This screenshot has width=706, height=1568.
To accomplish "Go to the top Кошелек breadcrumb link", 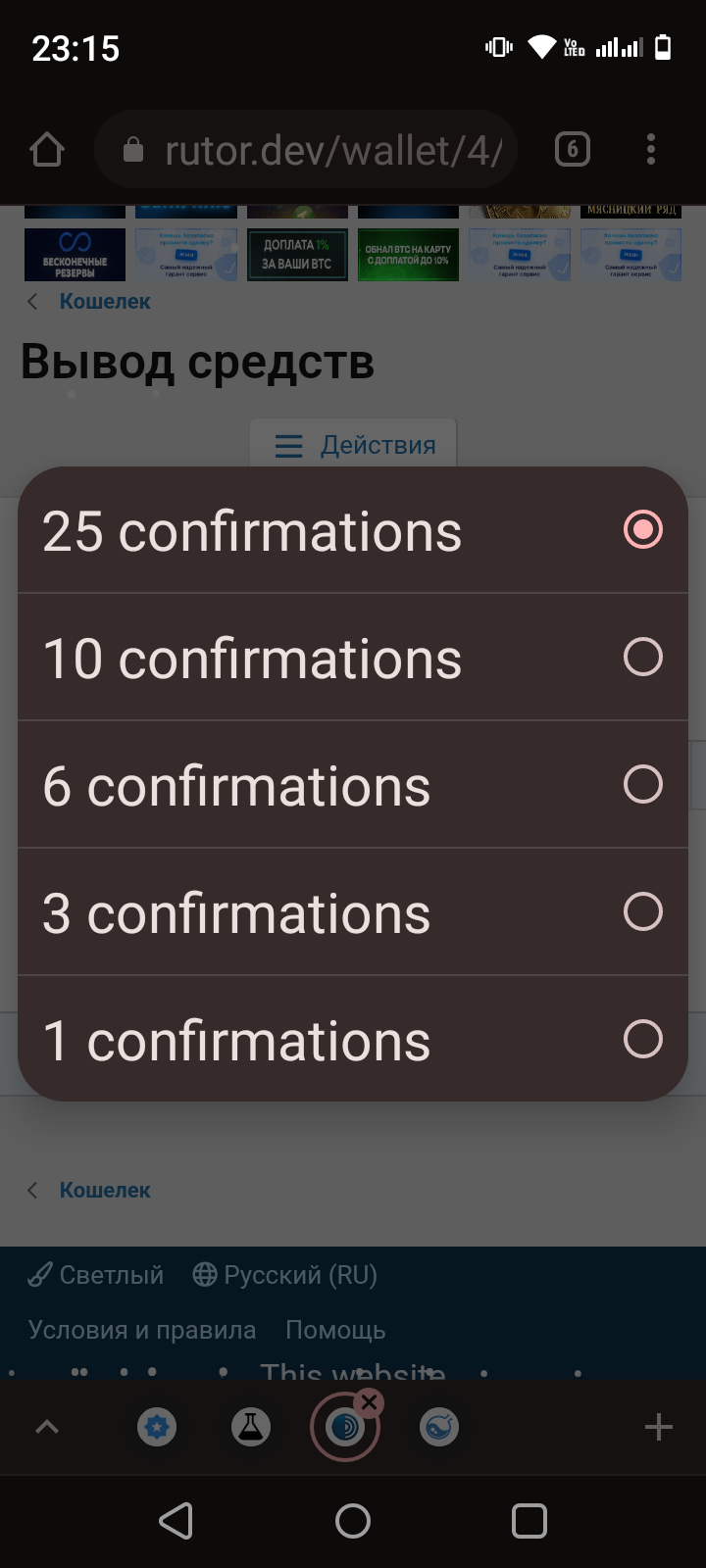I will pos(104,302).
